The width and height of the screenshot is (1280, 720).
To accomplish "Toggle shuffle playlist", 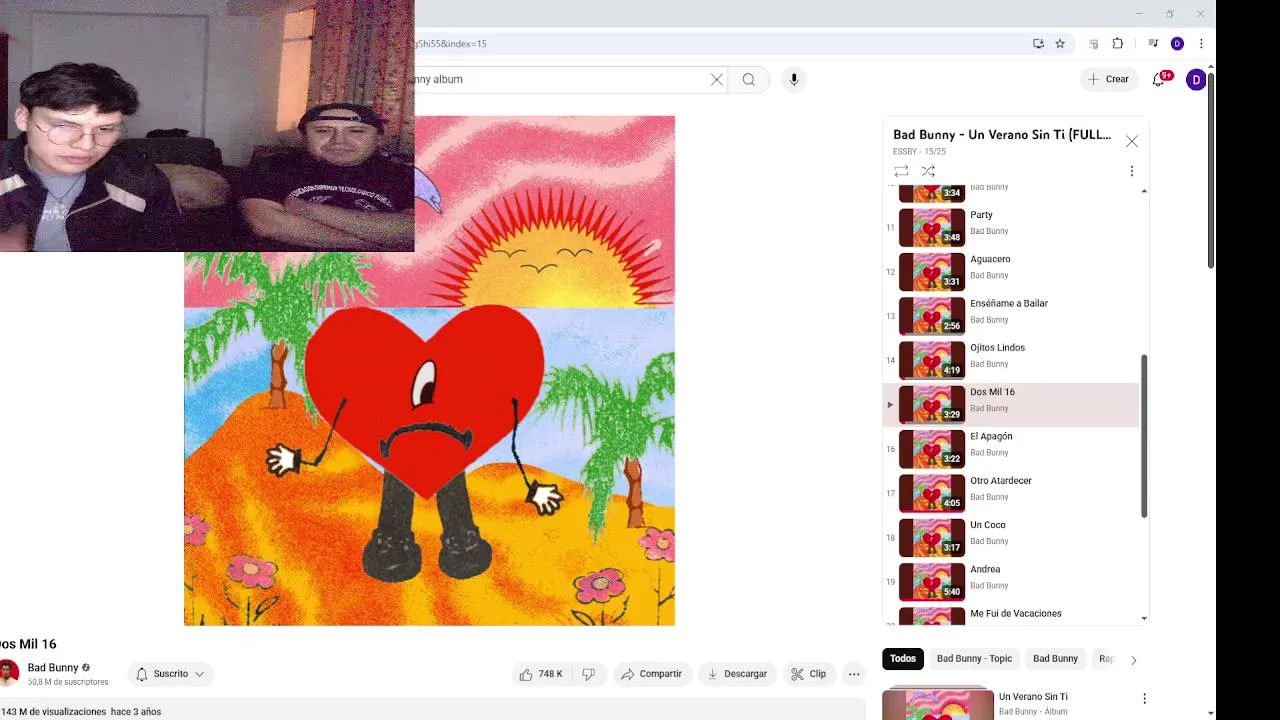I will (928, 171).
